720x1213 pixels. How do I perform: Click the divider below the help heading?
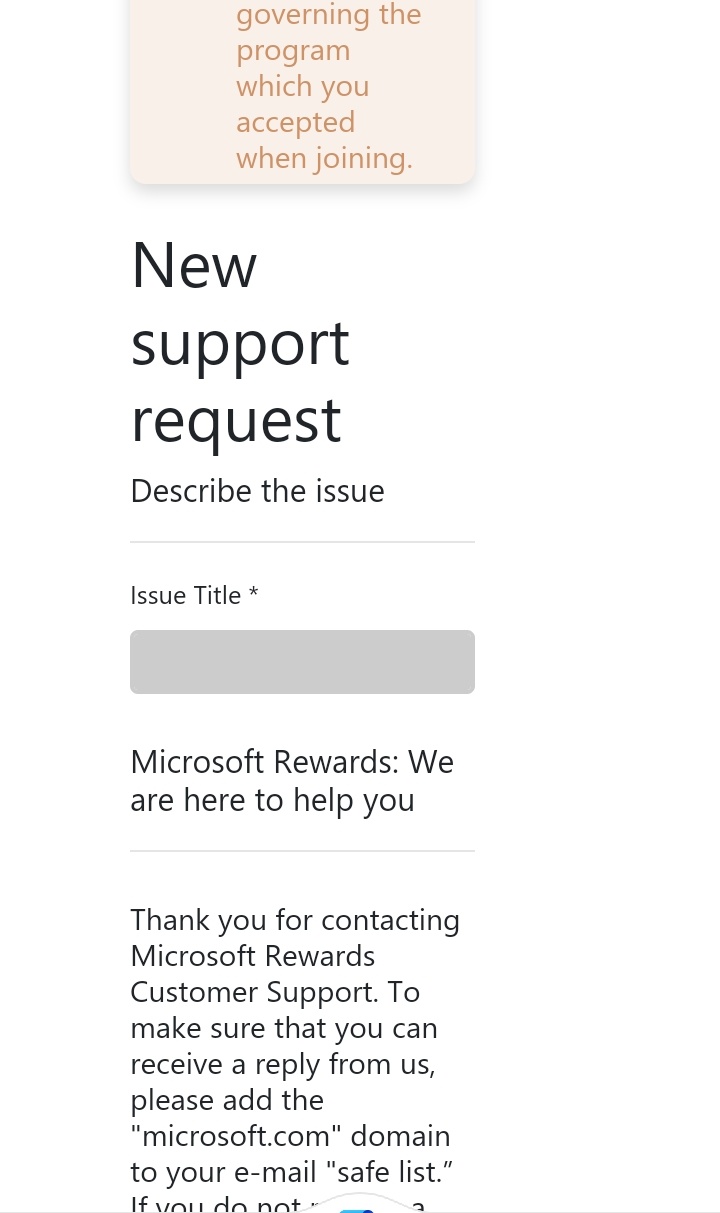point(302,850)
